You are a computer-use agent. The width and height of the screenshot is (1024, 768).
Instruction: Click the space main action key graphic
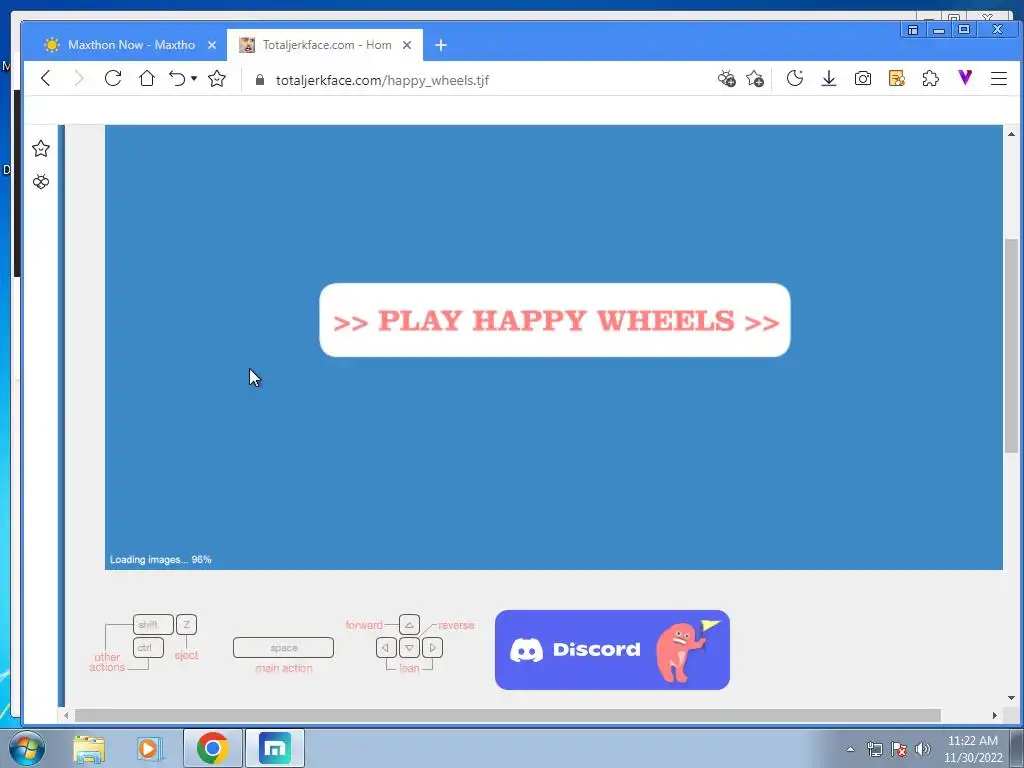[x=283, y=648]
